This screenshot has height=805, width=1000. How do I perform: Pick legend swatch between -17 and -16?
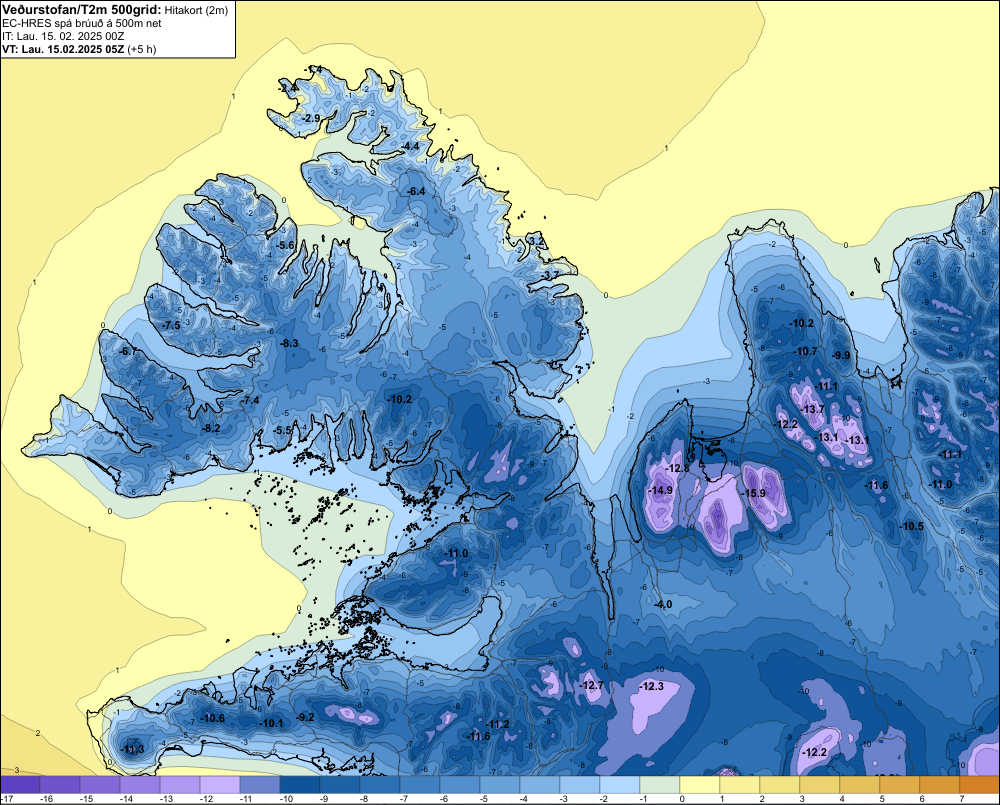(20, 785)
